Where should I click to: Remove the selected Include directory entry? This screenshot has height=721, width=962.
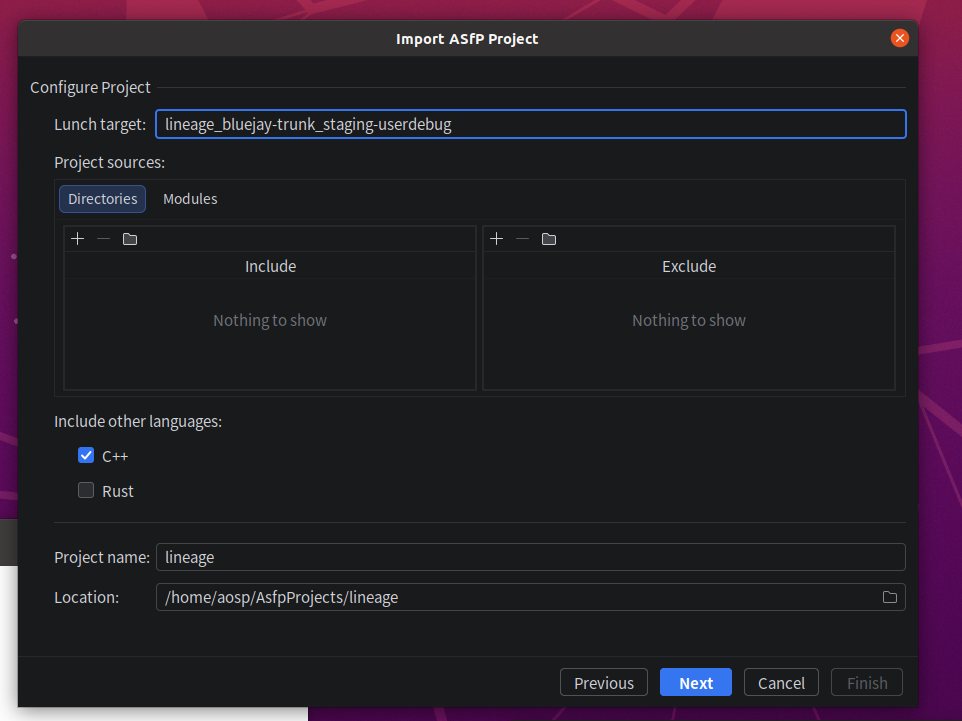(104, 239)
